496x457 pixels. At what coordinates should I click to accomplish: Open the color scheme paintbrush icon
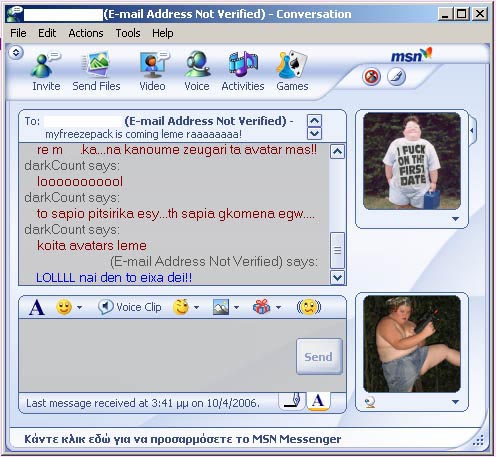click(396, 77)
